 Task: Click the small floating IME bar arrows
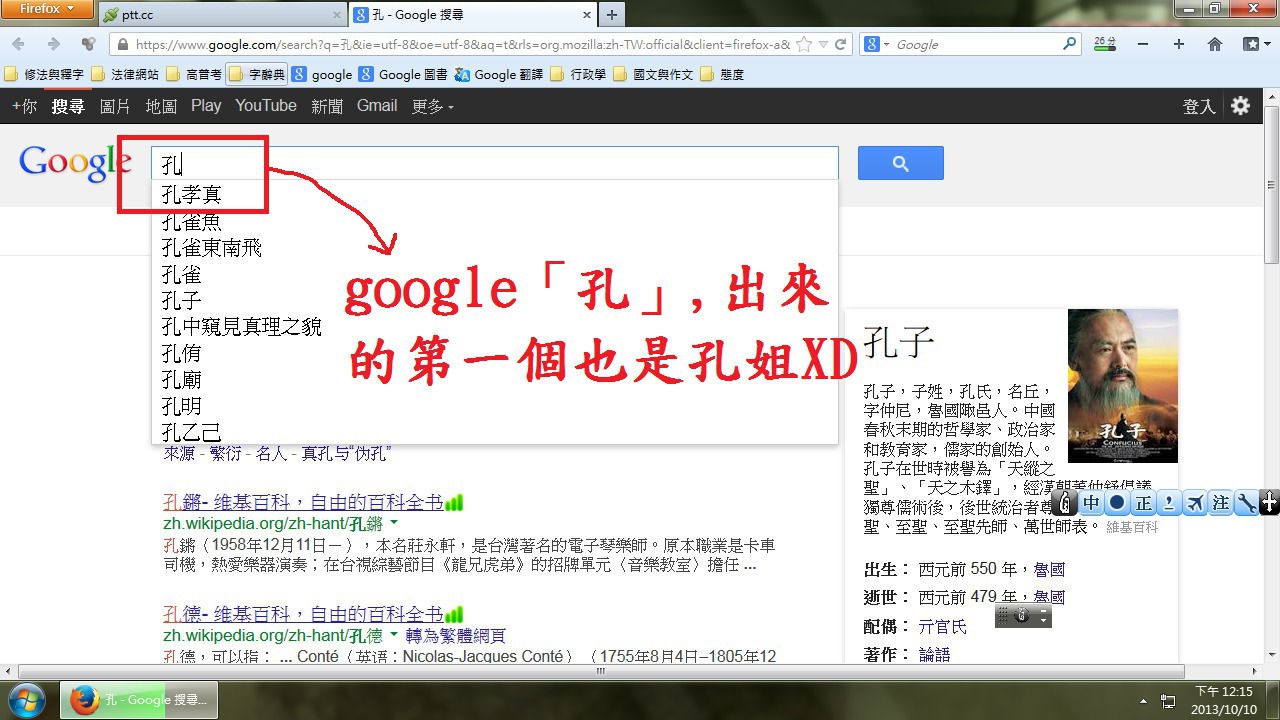(1045, 617)
